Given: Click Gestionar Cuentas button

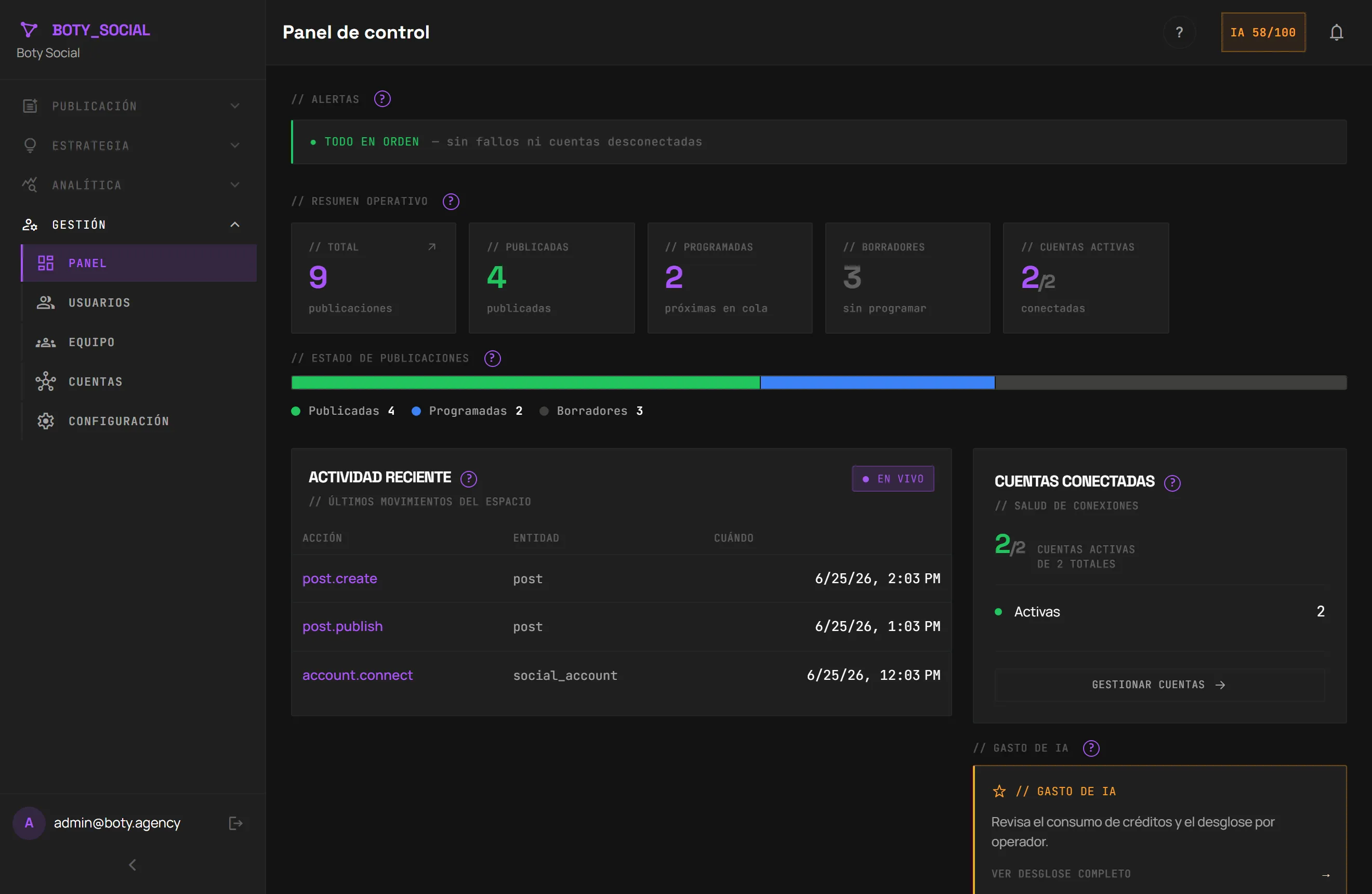Looking at the screenshot, I should tap(1159, 685).
